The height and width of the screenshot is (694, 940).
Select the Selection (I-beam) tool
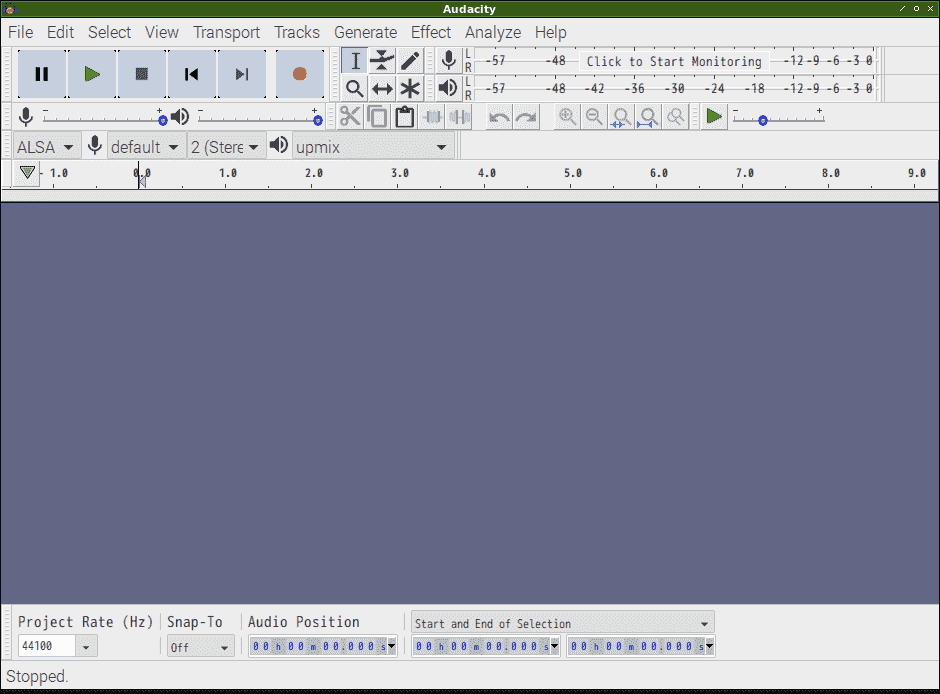tap(355, 61)
